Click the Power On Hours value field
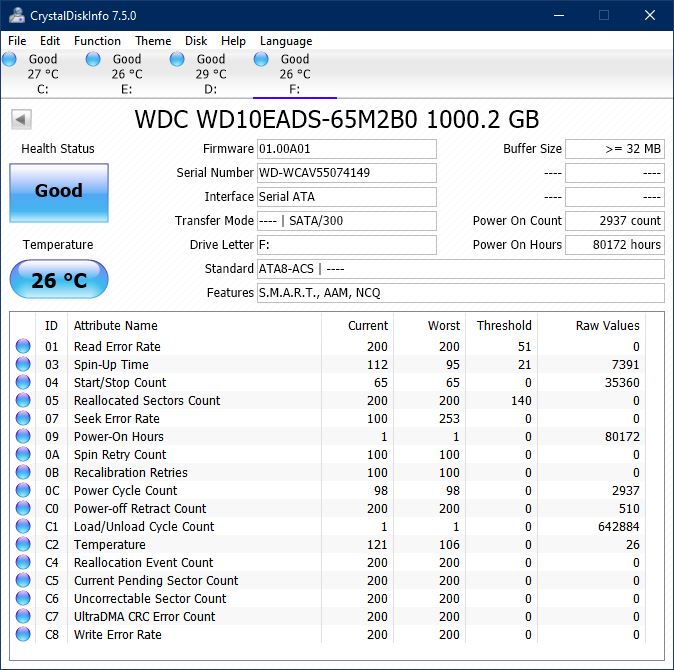Viewport: 674px width, 670px height. [615, 245]
